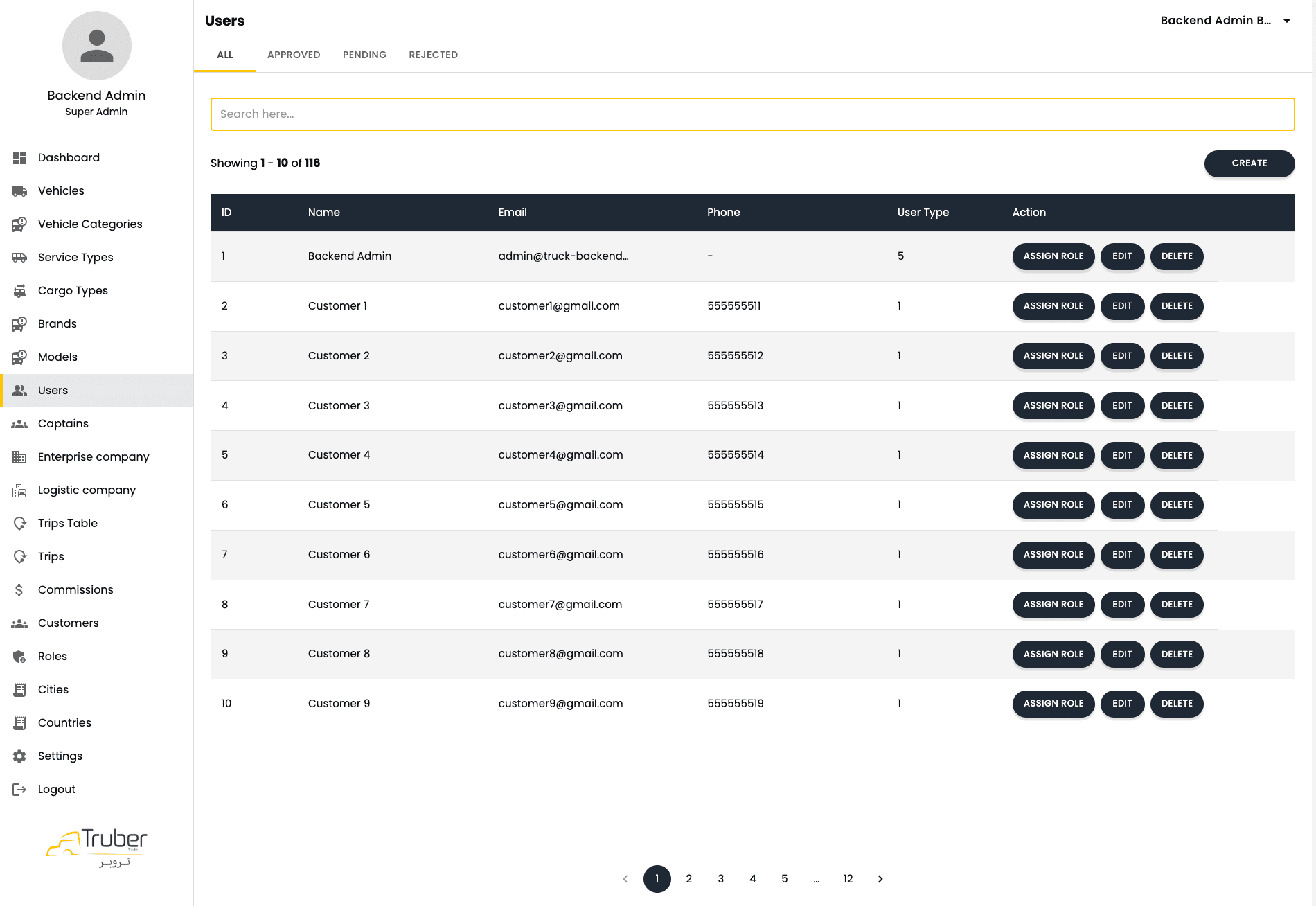Click the Trips Table icon in sidebar
1316x906 pixels.
click(19, 524)
